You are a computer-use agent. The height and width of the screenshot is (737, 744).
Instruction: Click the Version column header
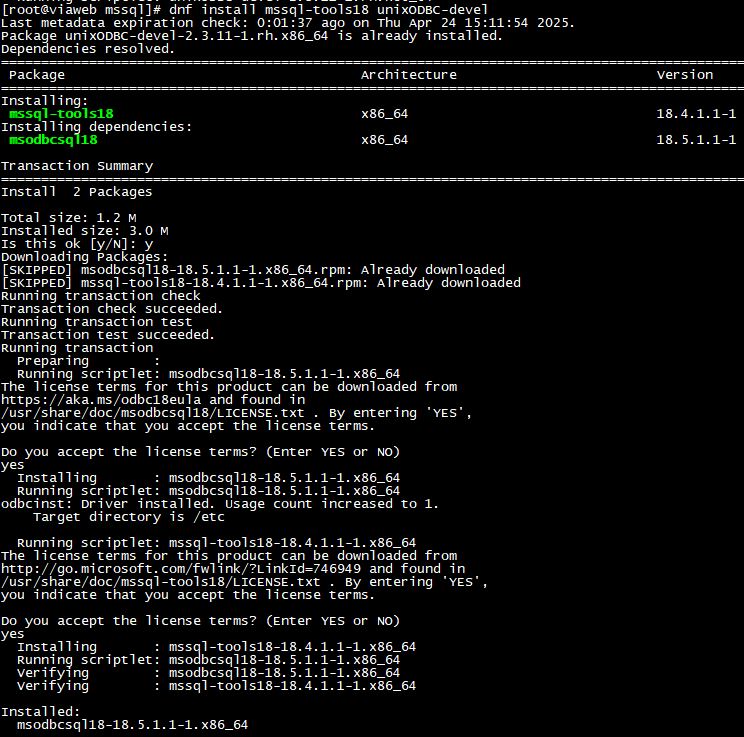(685, 75)
